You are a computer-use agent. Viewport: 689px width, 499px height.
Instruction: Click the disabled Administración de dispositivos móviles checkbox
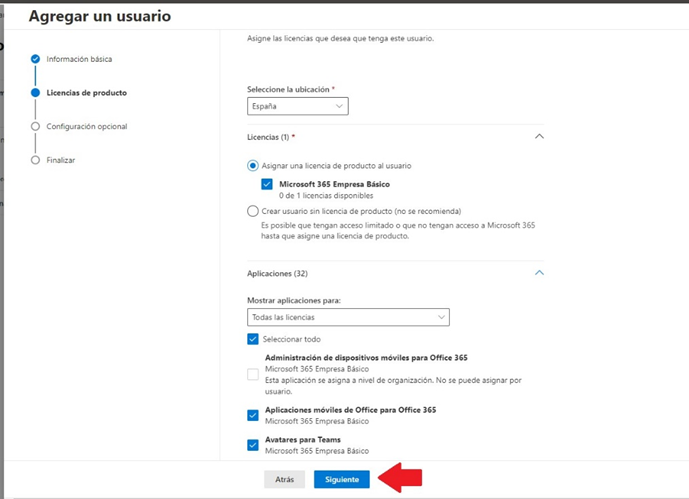(x=253, y=374)
